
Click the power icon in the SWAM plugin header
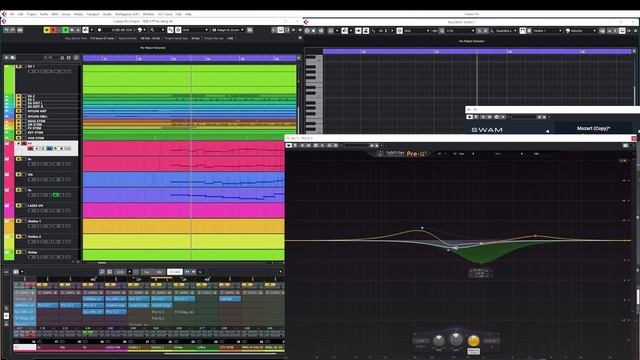[469, 117]
